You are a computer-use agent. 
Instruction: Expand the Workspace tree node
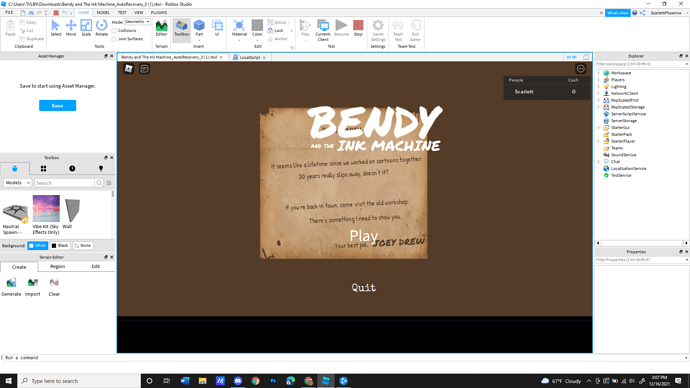pyautogui.click(x=598, y=73)
